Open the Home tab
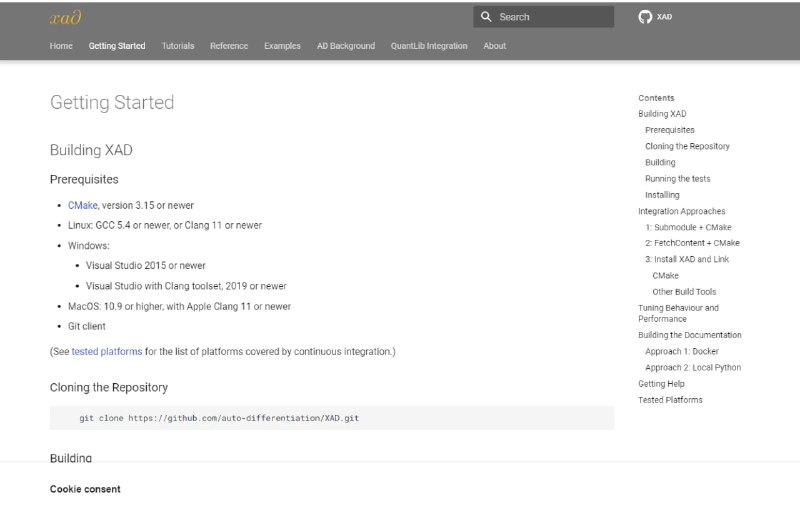 click(x=61, y=46)
